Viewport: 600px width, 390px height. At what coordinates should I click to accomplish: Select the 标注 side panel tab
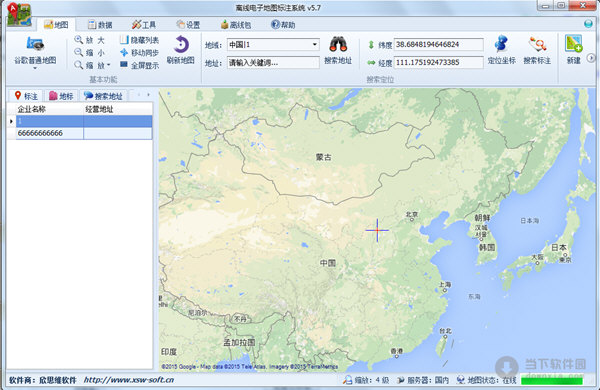(x=26, y=96)
